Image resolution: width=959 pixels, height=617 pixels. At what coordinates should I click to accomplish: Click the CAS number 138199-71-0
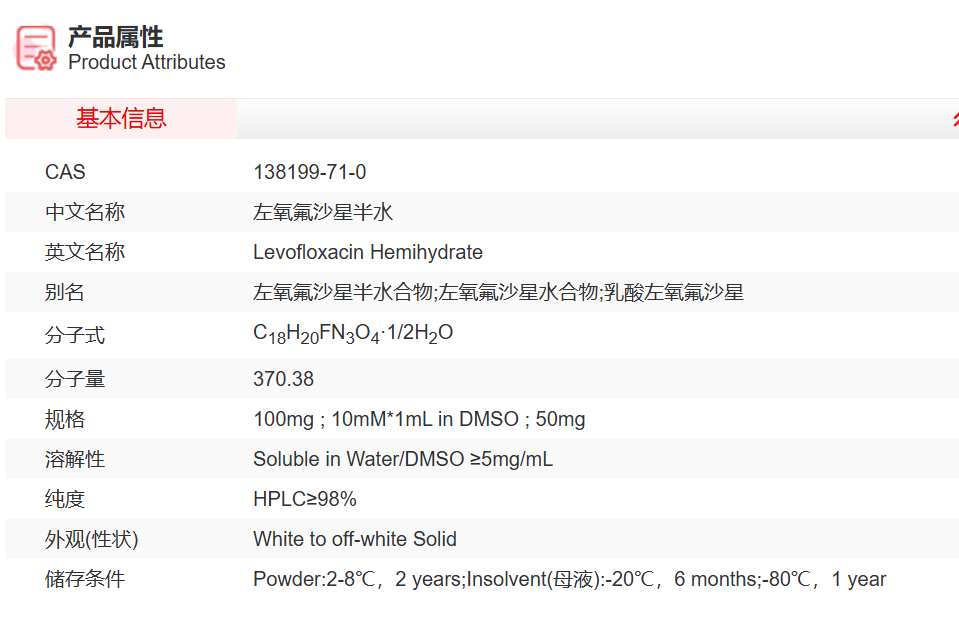310,172
